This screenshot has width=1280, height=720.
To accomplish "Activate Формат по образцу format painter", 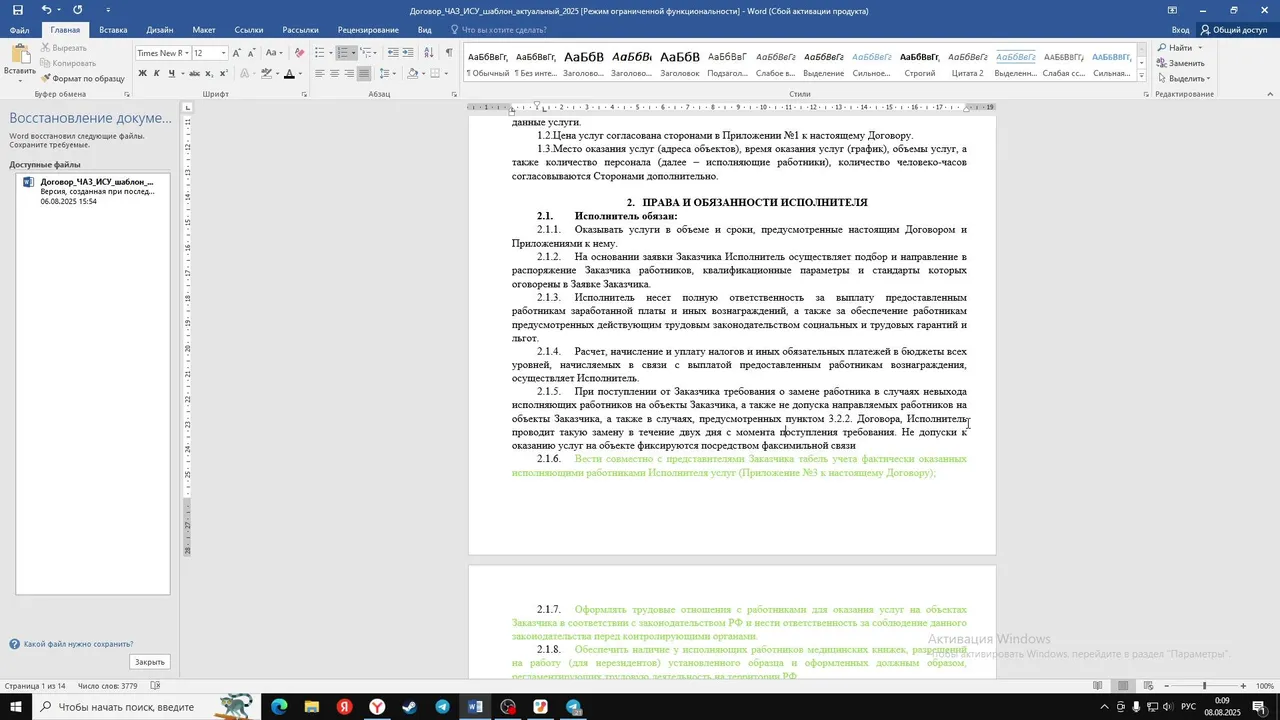I will point(82,78).
